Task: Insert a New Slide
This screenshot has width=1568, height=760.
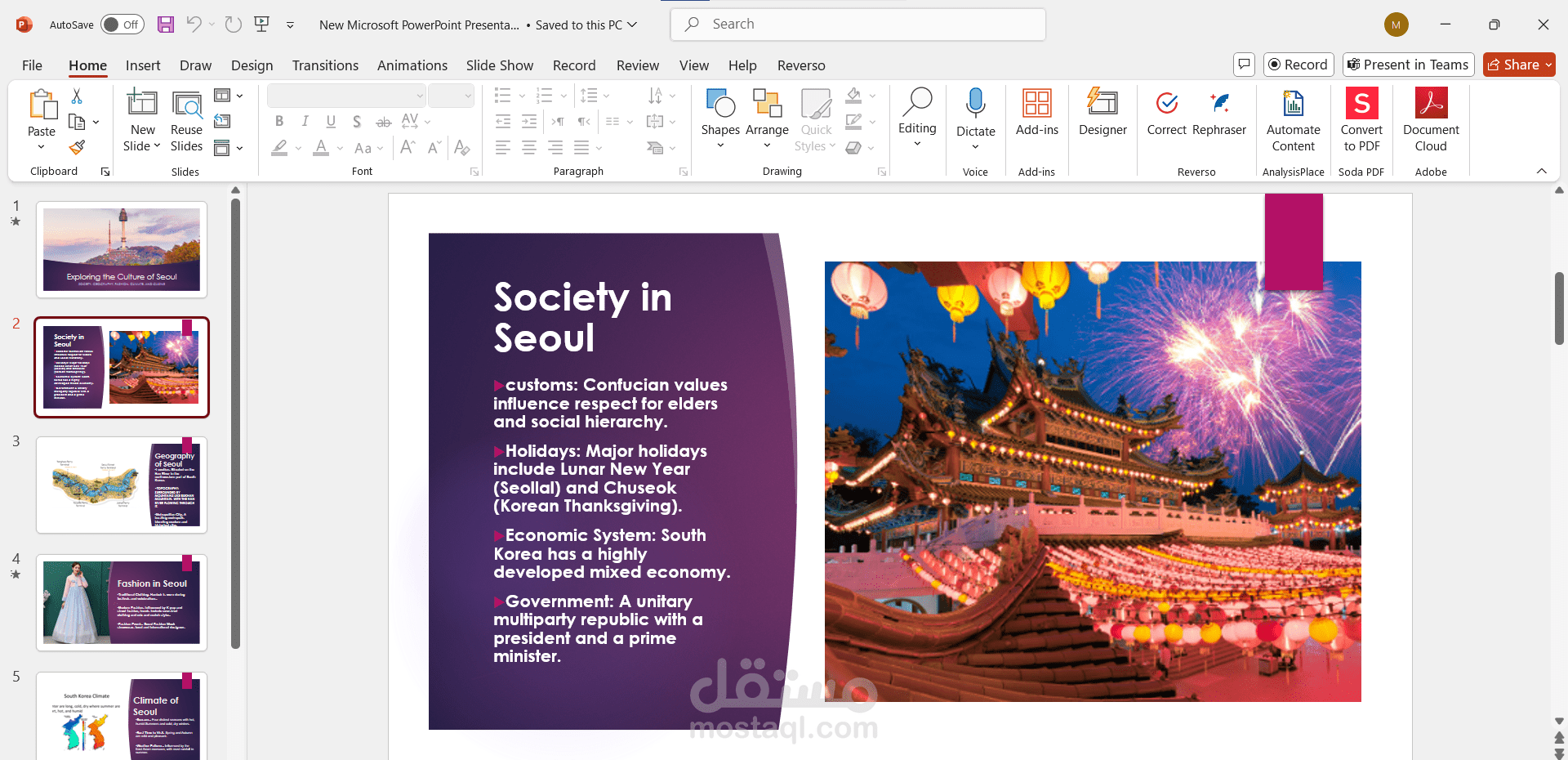Action: (142, 121)
